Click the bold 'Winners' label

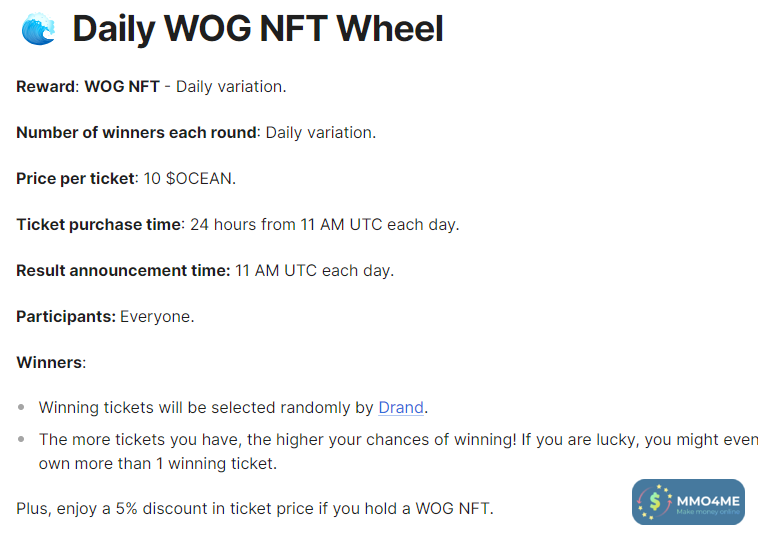pyautogui.click(x=49, y=362)
